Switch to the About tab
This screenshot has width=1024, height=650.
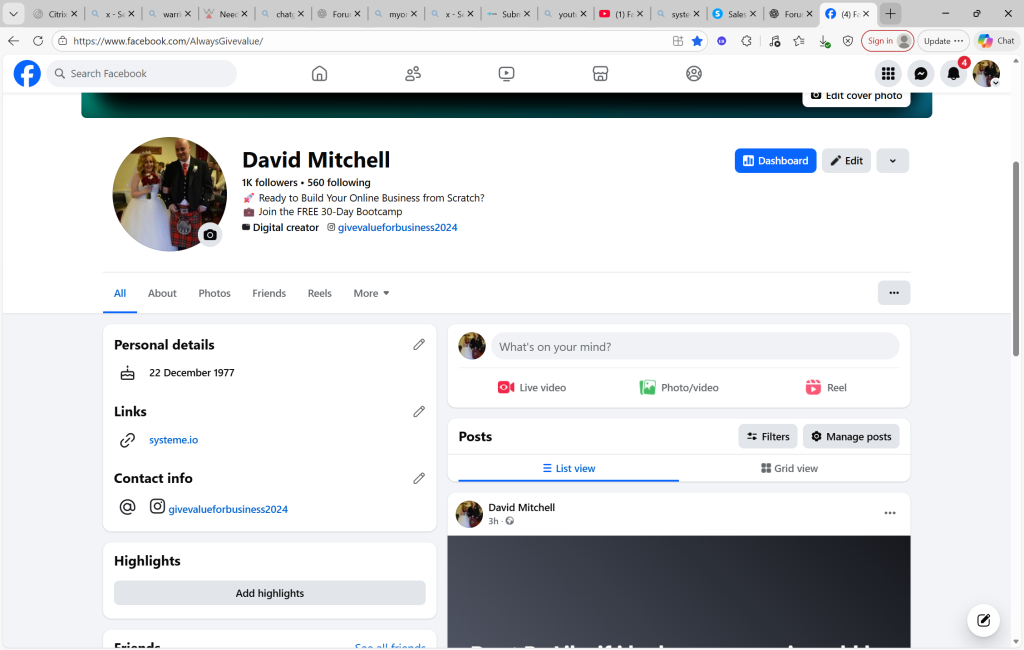pyautogui.click(x=162, y=293)
